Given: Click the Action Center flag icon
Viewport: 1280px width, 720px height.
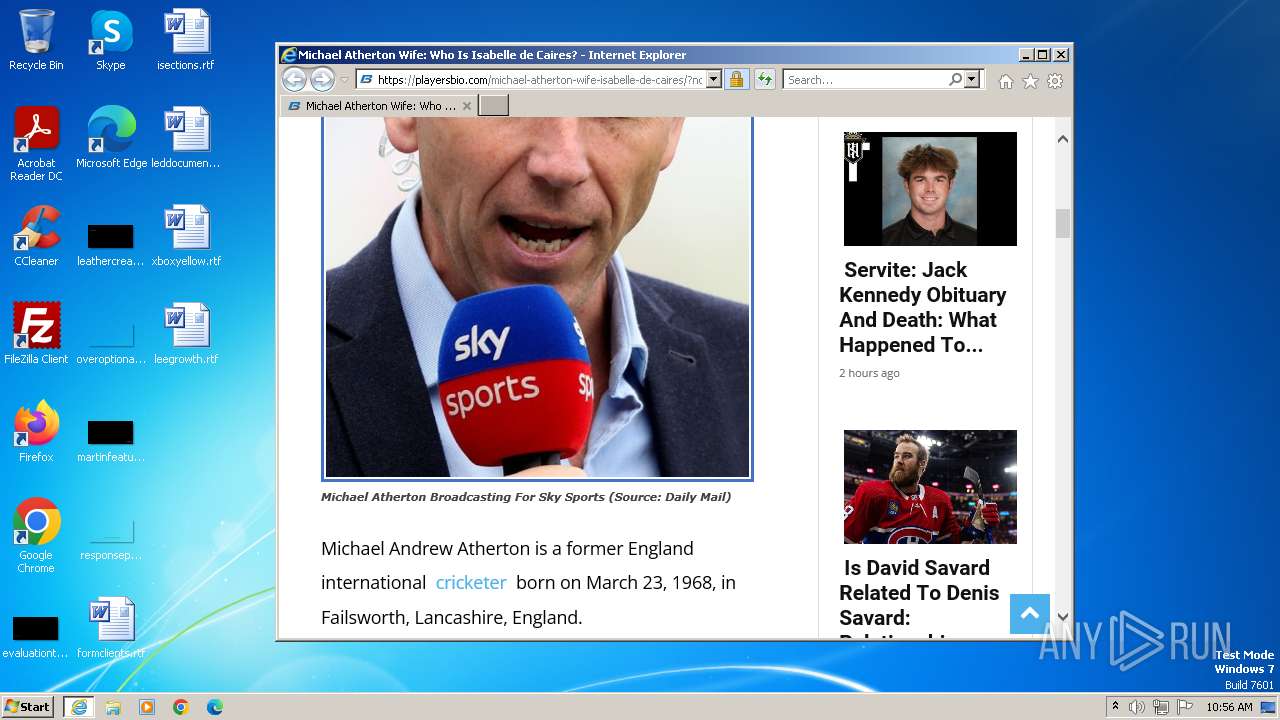Looking at the screenshot, I should pos(1185,707).
